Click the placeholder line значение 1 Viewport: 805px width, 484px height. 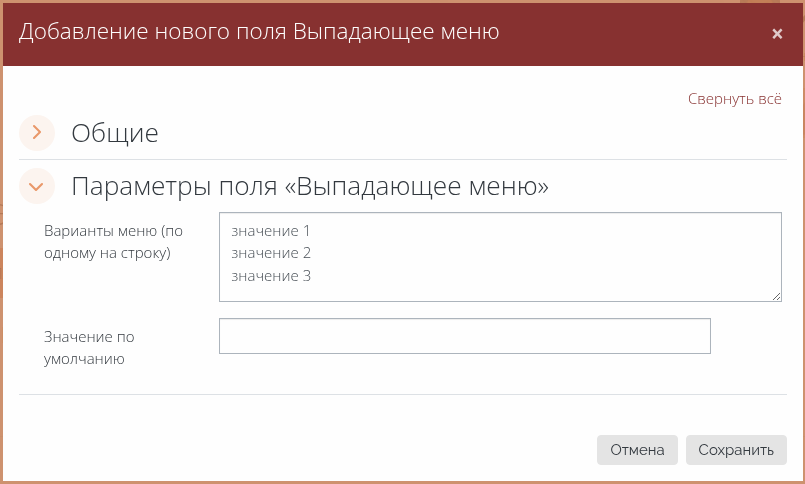click(x=271, y=231)
